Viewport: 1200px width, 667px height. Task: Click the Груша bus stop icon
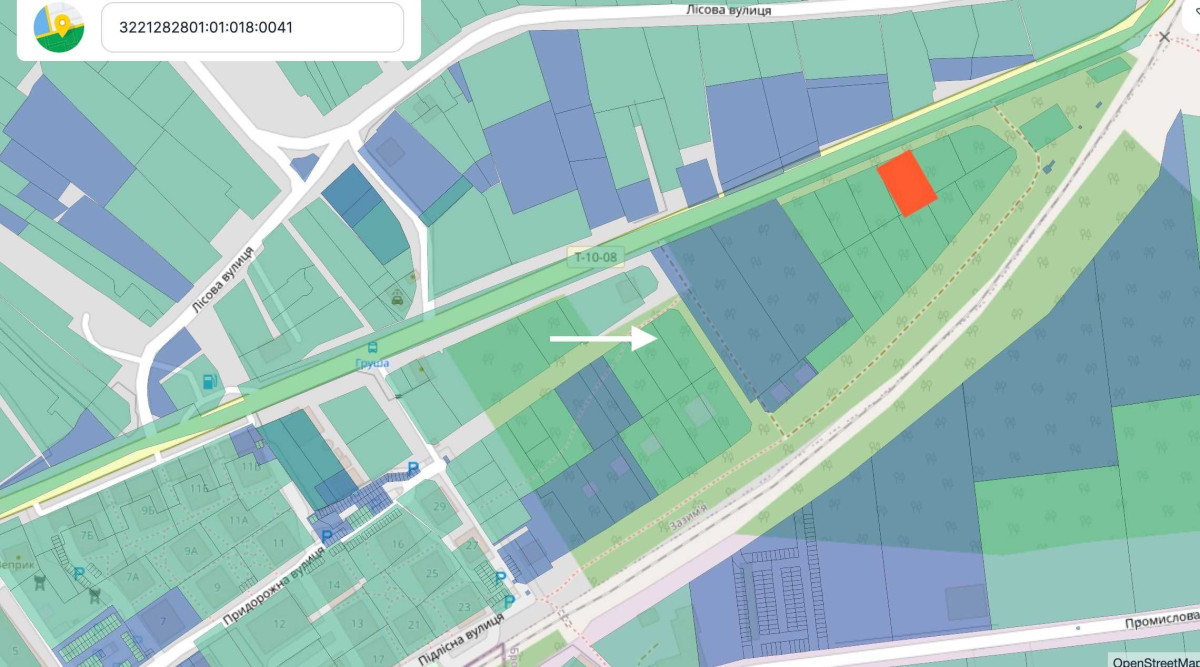point(373,347)
